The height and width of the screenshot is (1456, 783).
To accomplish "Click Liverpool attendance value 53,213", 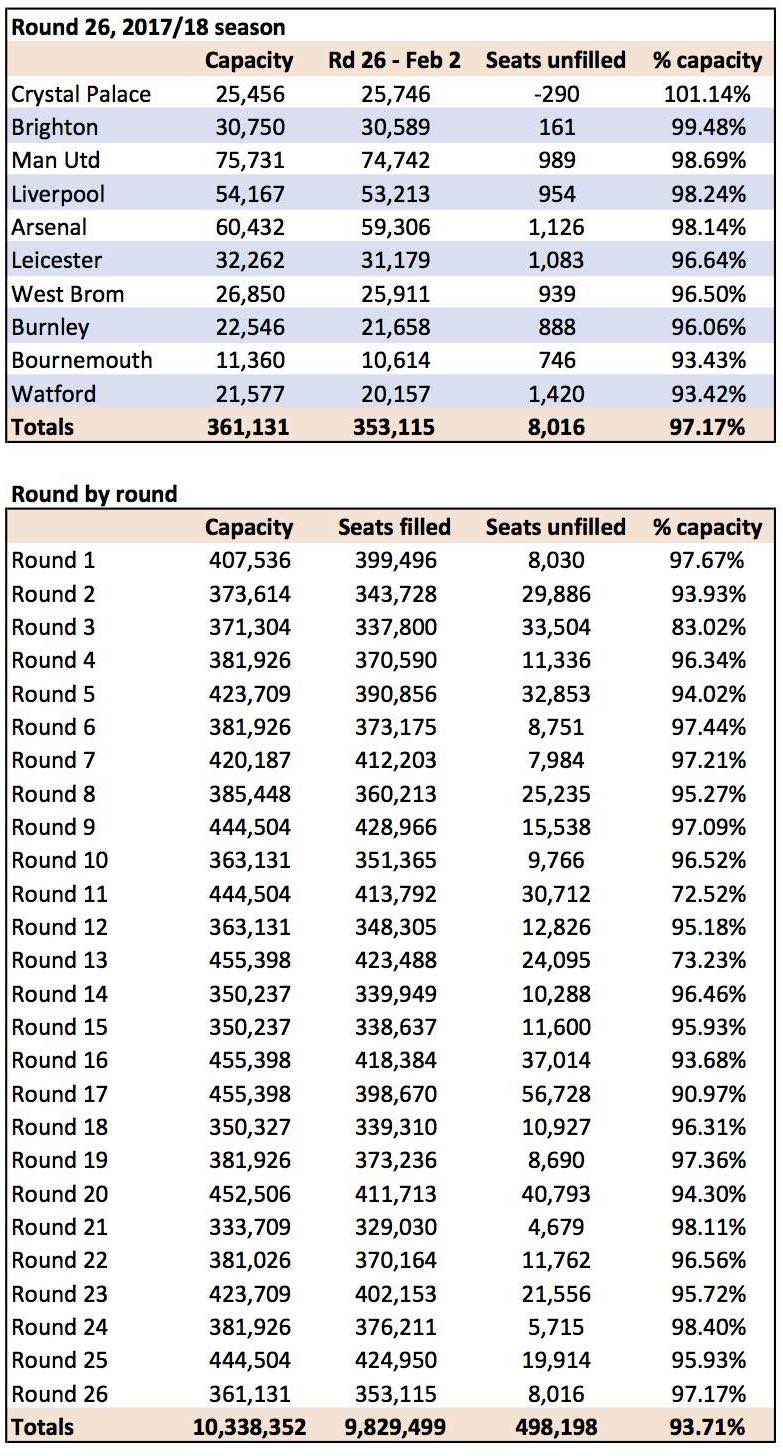I will 395,193.
